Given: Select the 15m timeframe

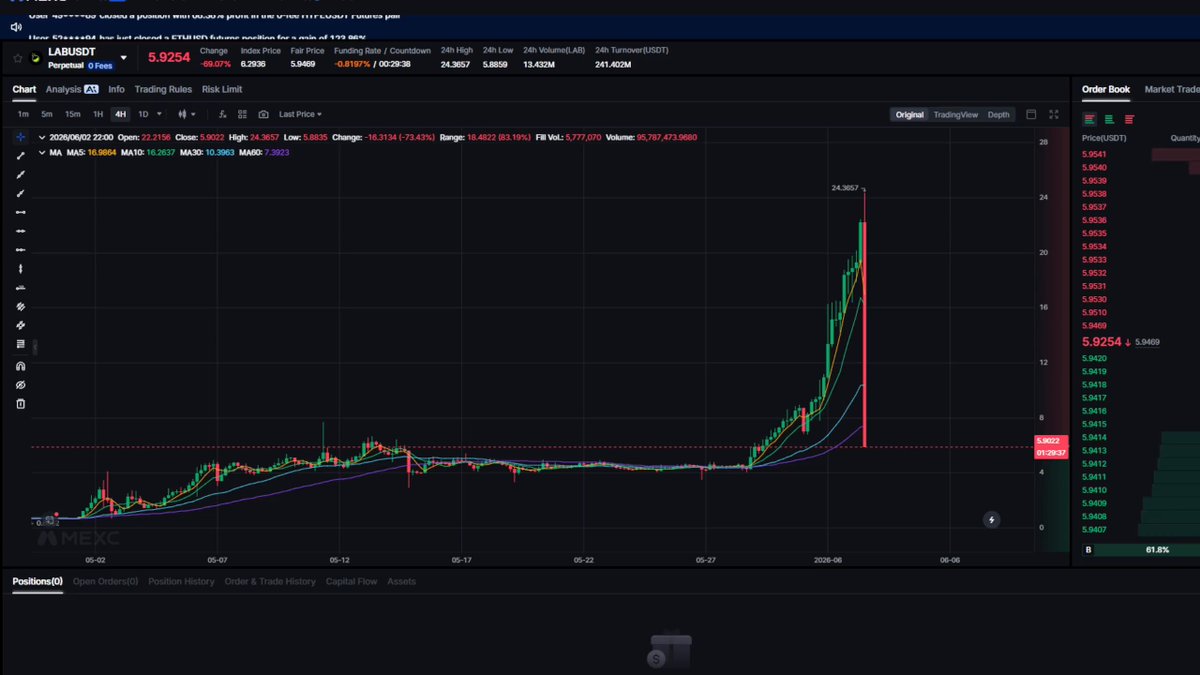Looking at the screenshot, I should click(x=73, y=114).
